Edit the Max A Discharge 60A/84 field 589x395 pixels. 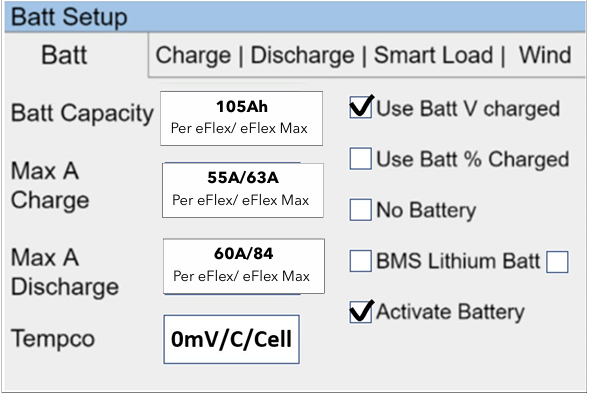click(244, 266)
